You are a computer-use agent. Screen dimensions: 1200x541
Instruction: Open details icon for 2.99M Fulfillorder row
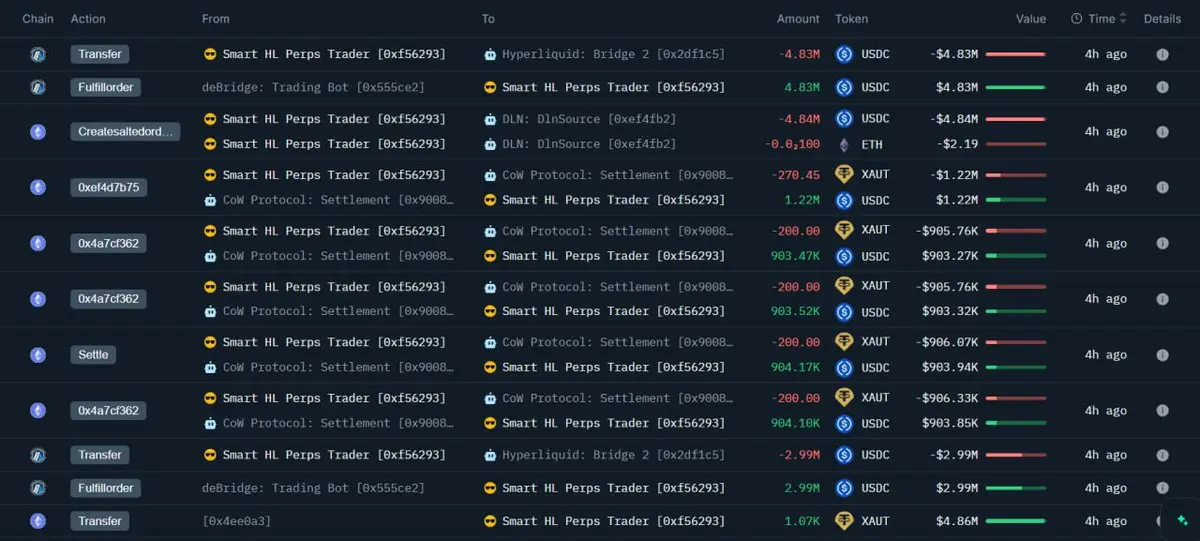(x=1162, y=488)
